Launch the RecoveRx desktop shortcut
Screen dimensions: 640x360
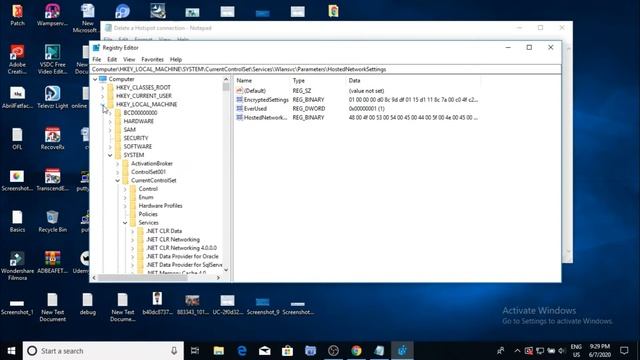(52, 138)
